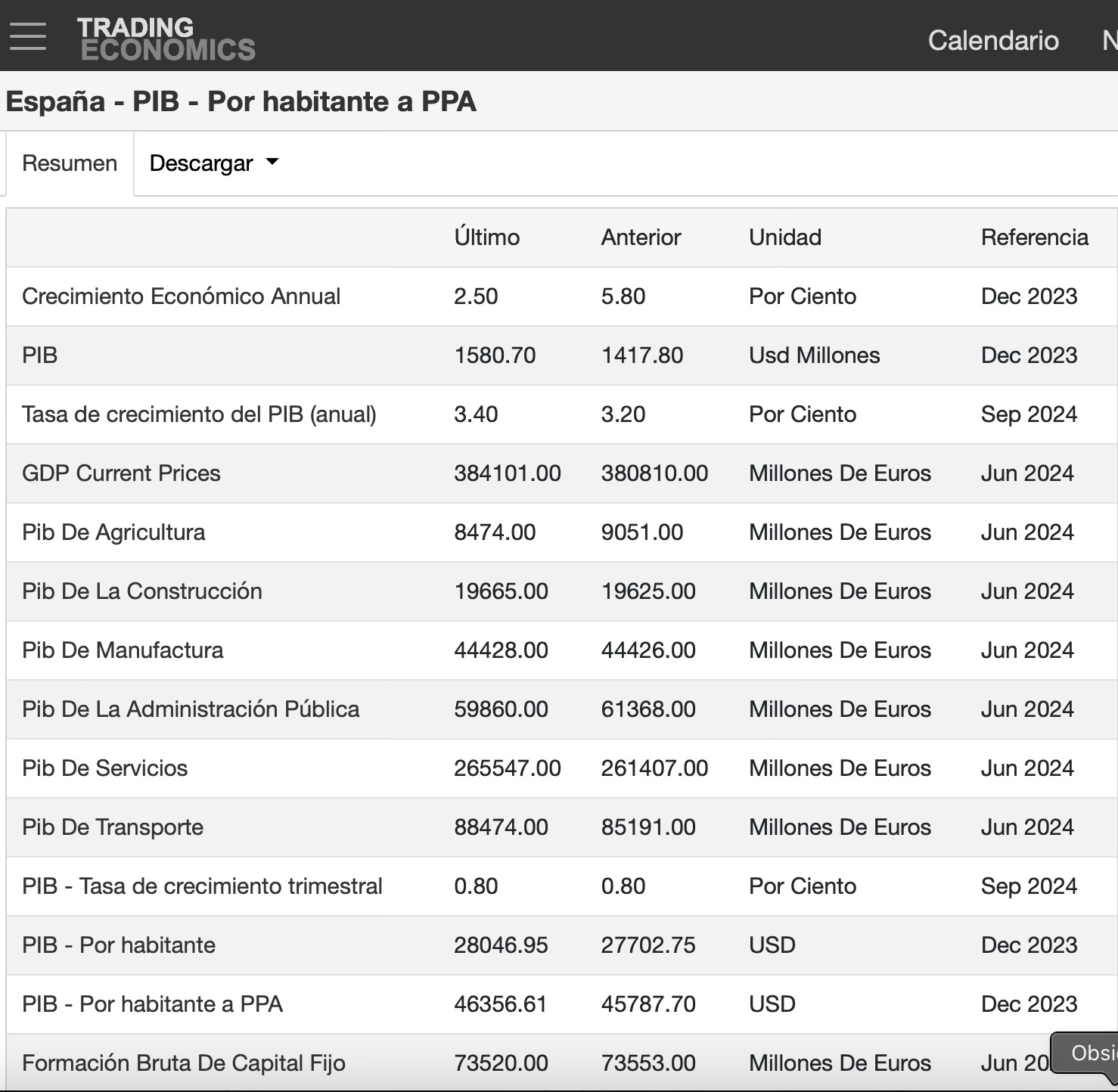Open Pib De La Administración Pública link

[x=191, y=709]
